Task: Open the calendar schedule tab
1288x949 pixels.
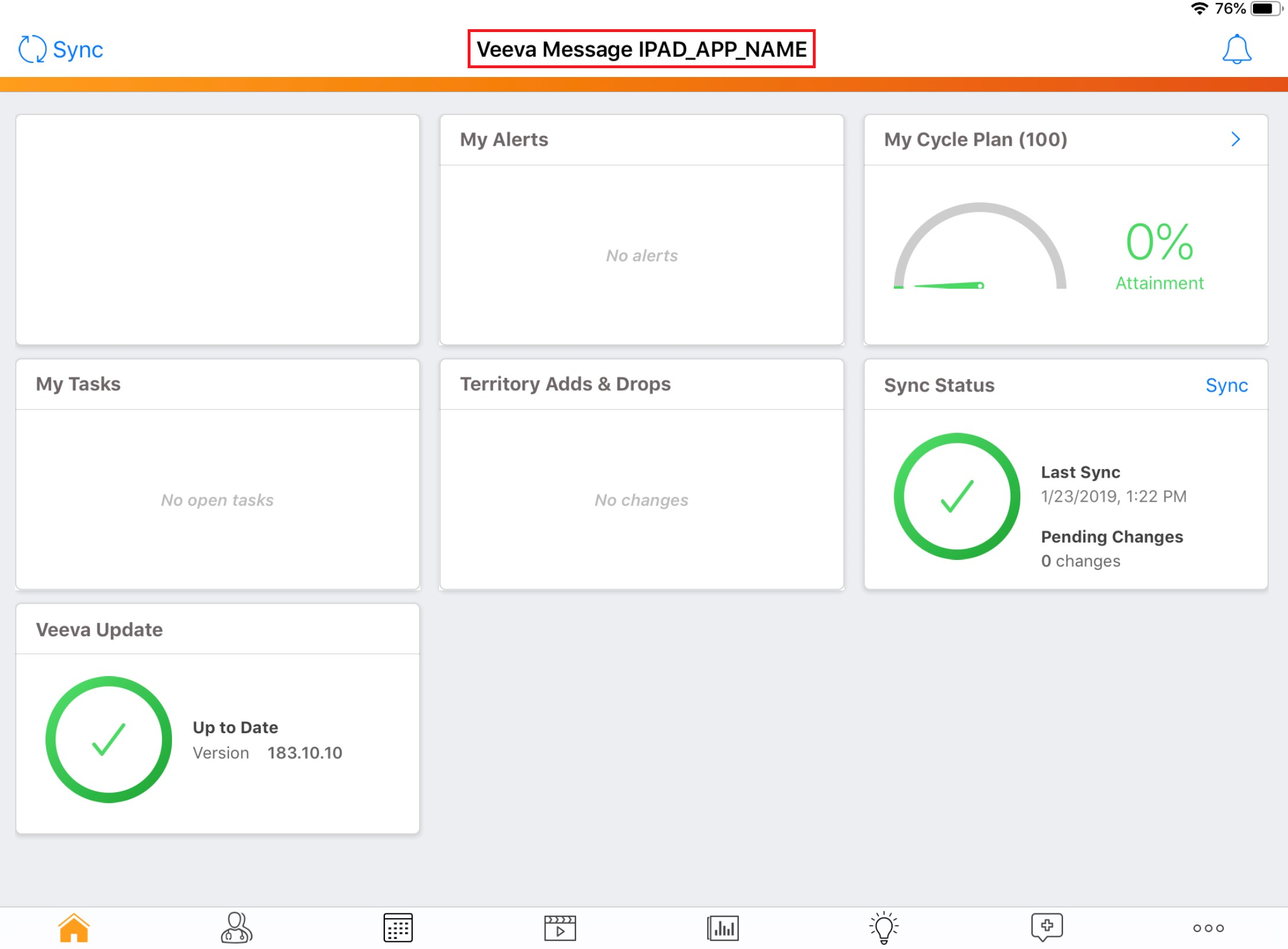Action: 398,927
